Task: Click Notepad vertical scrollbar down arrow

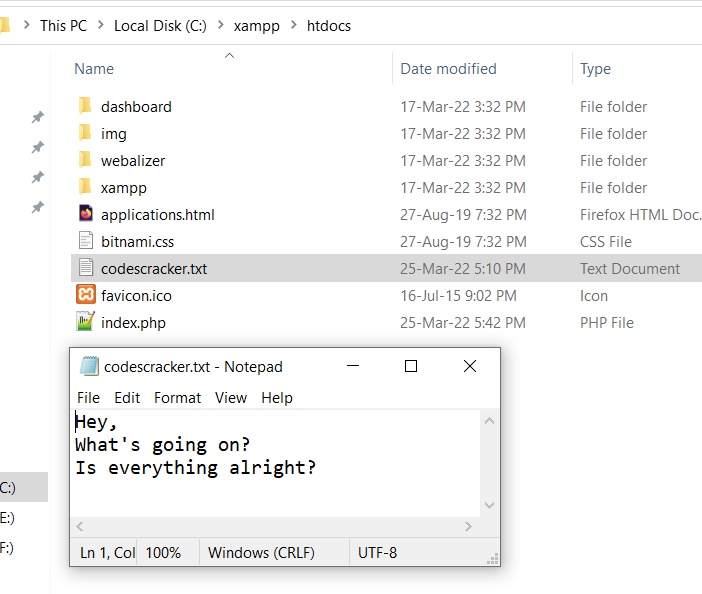Action: 489,505
